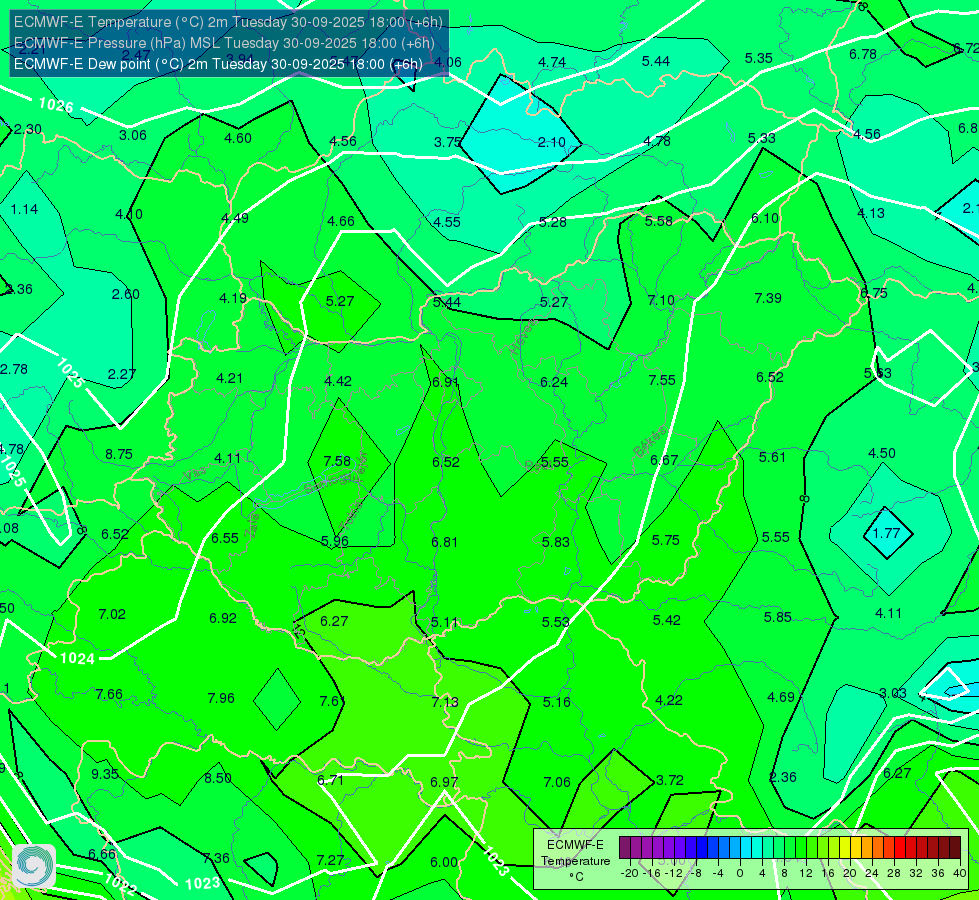Click the 1026 isobar label
This screenshot has width=979, height=900.
[x=56, y=105]
